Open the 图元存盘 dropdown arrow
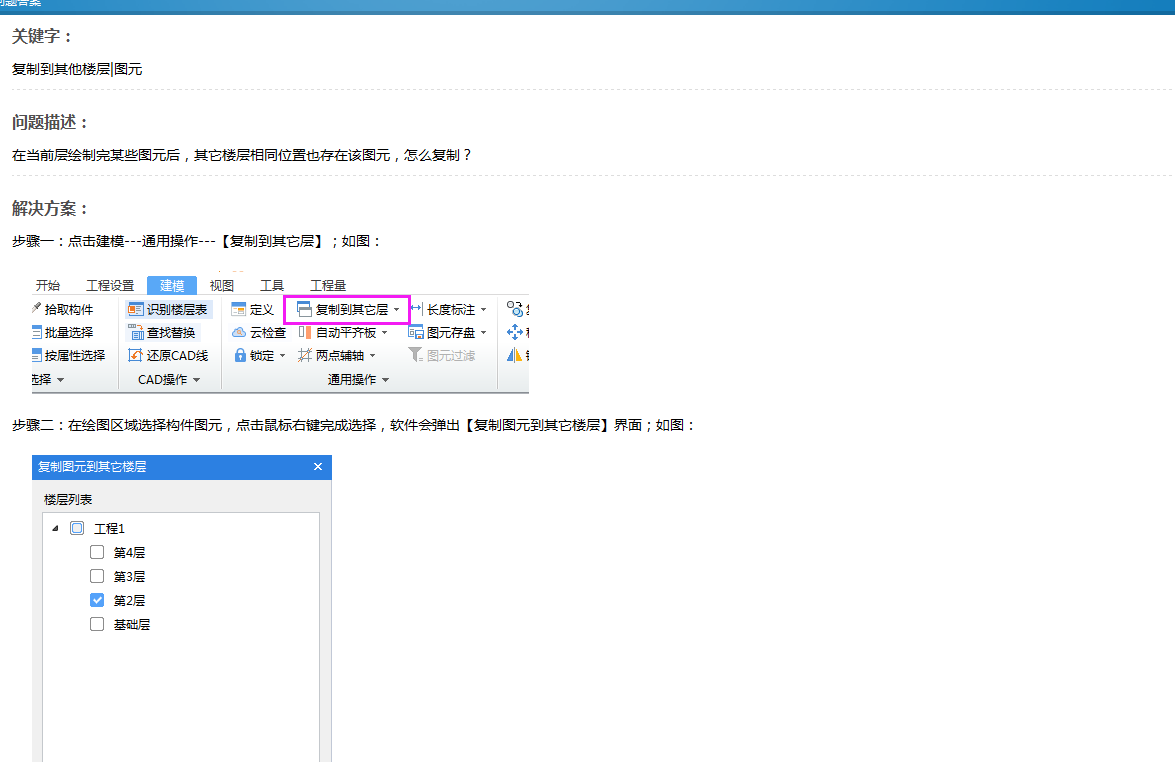Viewport: 1175px width, 762px height. 483,333
